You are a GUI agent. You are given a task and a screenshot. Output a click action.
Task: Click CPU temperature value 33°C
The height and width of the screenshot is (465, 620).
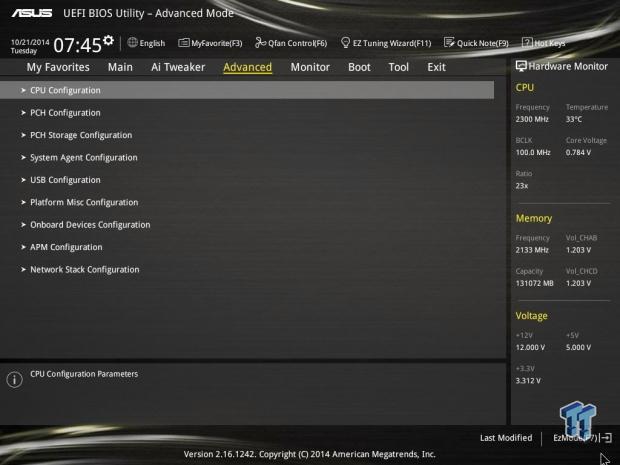click(574, 119)
